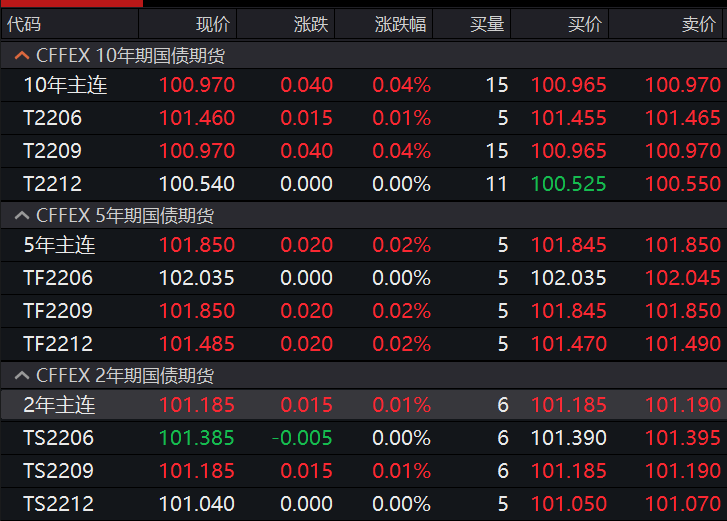The width and height of the screenshot is (727, 521).
Task: Toggle the CFFEX 2年期国债期货 group chevron
Action: [21, 377]
